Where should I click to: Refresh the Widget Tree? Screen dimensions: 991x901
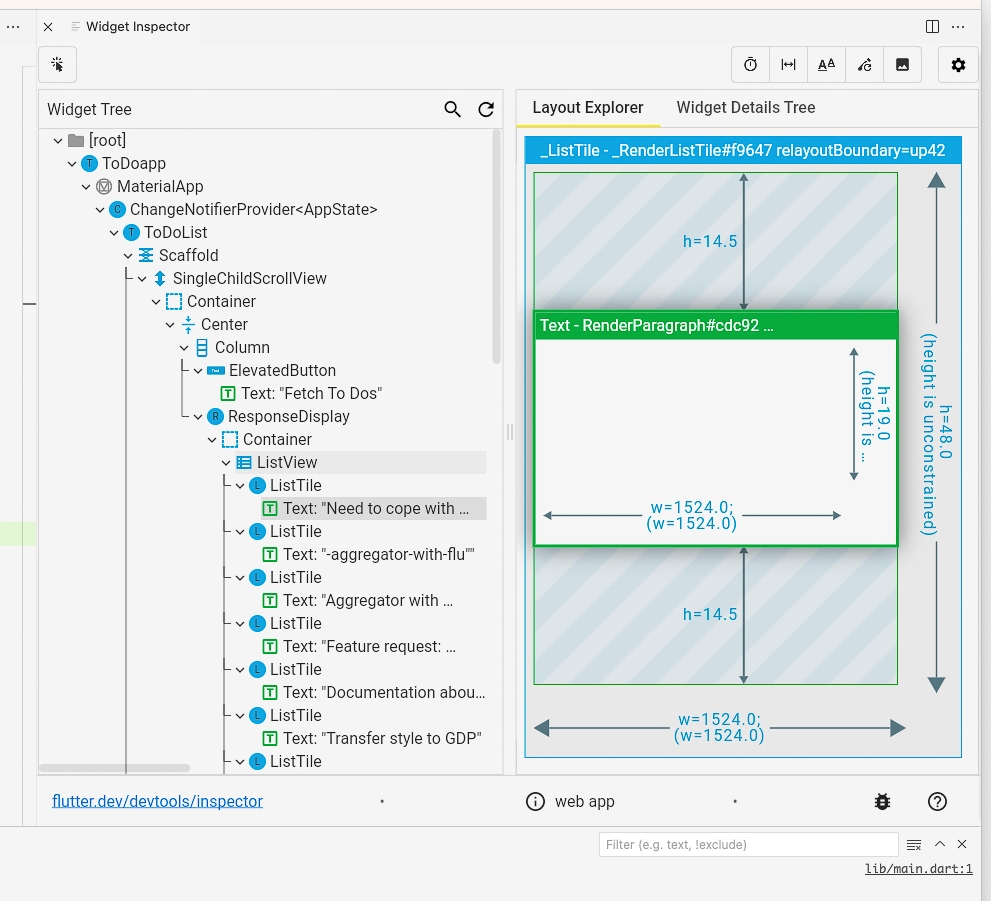pos(486,109)
